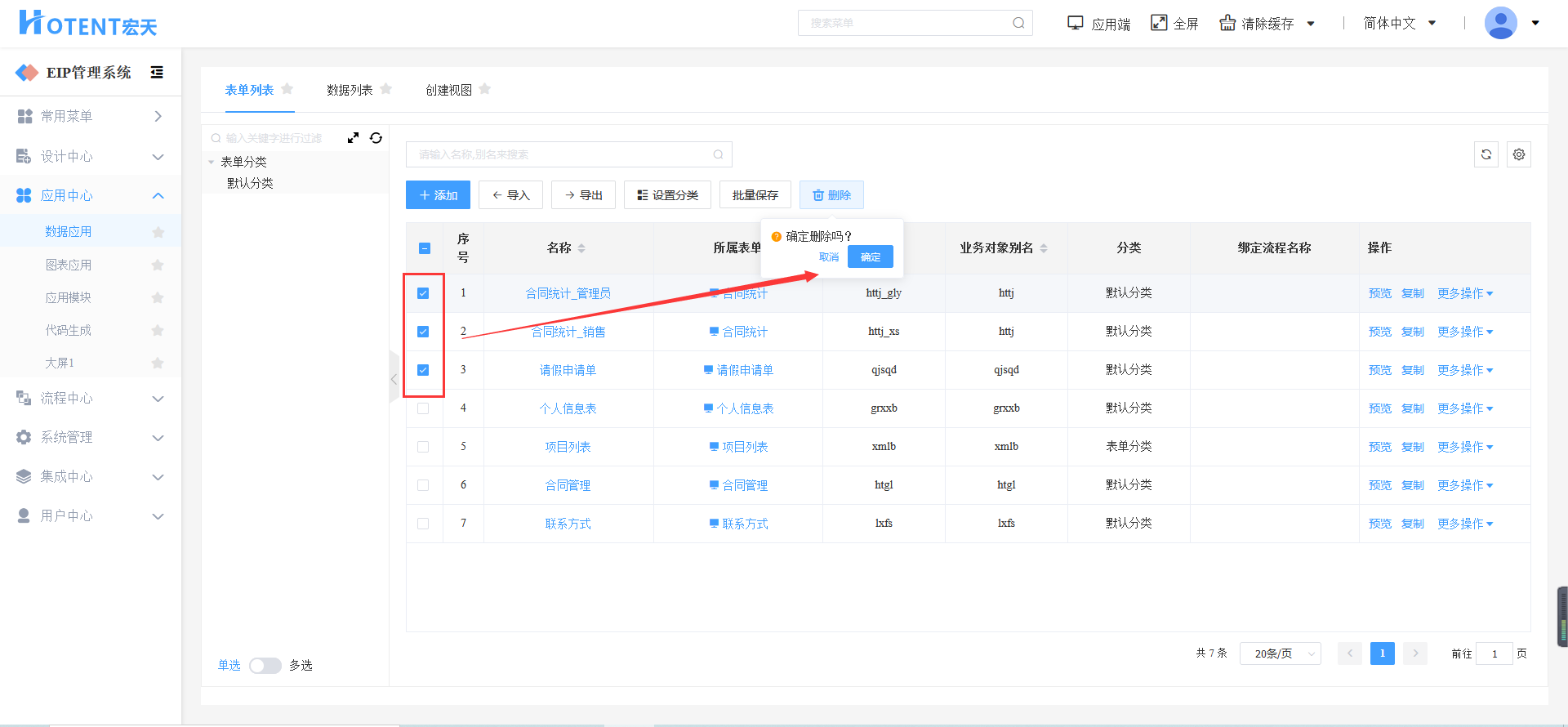Focus the category keyword filter field
This screenshot has height=727, width=1568.
[274, 138]
